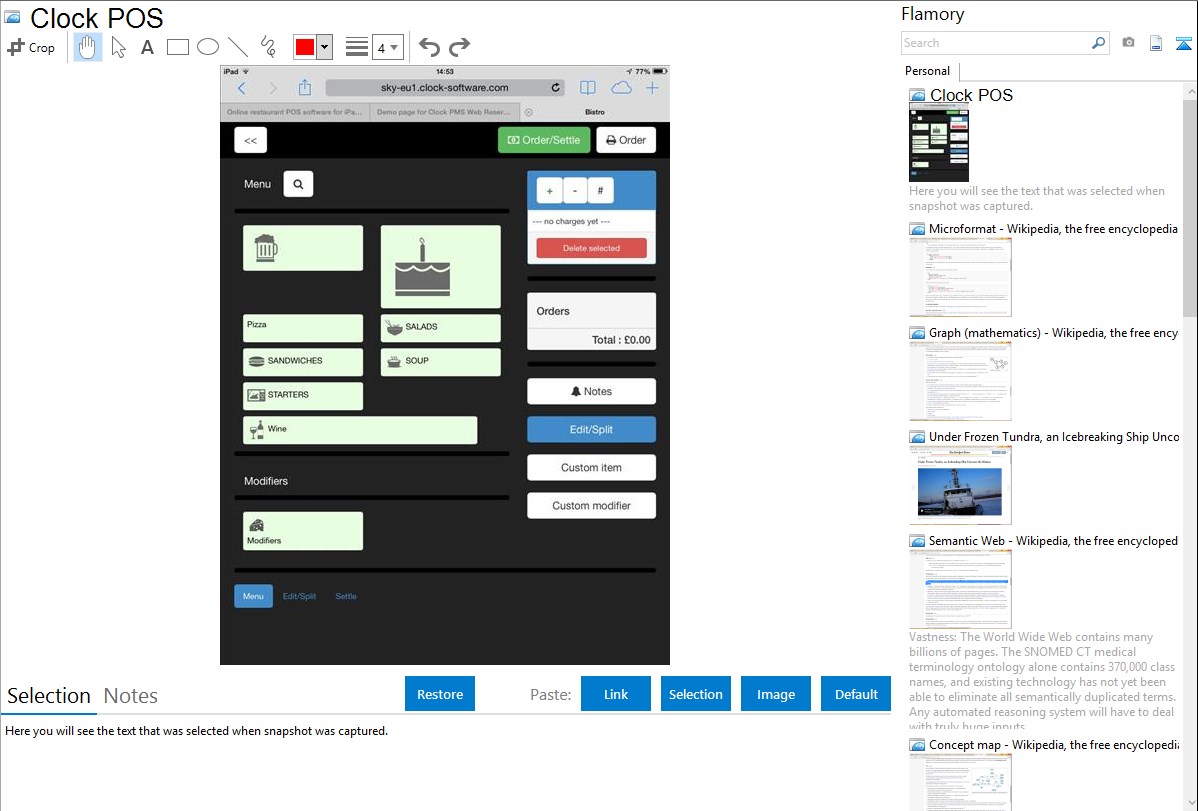Click the Safari share icon
The image size is (1198, 811).
point(305,87)
